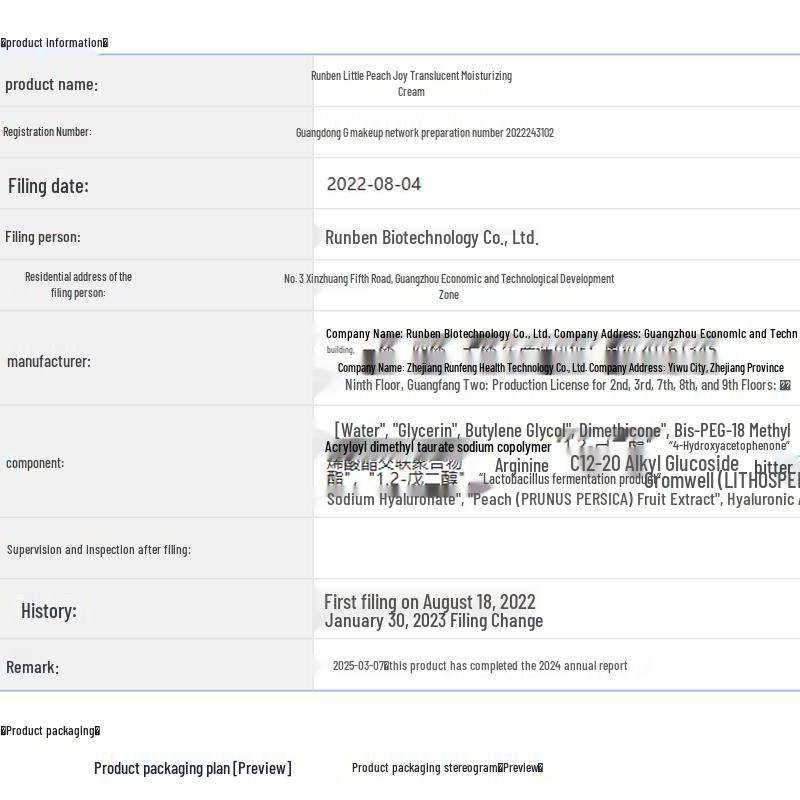Click the 'product information' section heading
Viewport: 800px width, 800px height.
point(54,43)
